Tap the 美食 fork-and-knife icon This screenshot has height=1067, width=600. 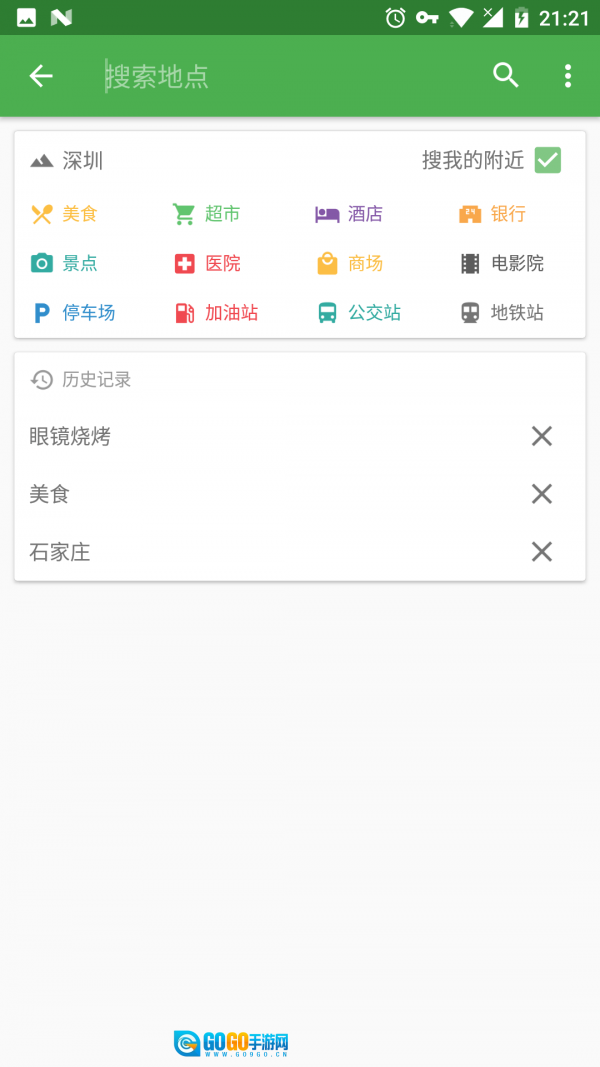[41, 214]
